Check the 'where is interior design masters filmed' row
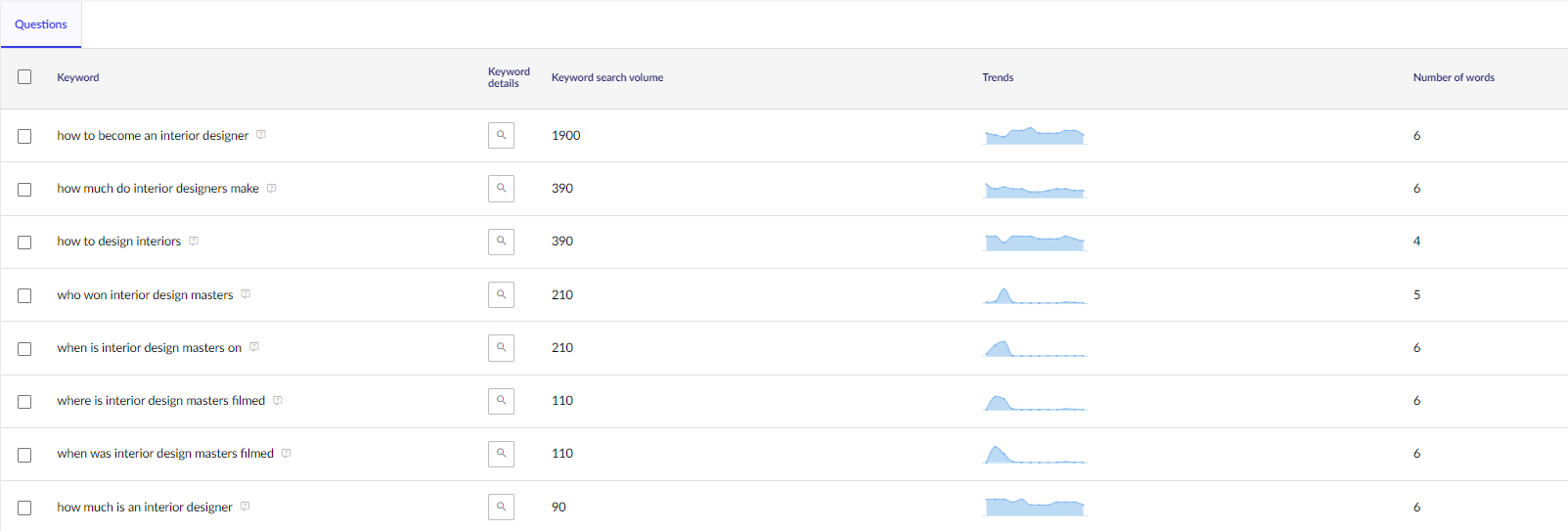The height and width of the screenshot is (531, 1568). coord(24,401)
